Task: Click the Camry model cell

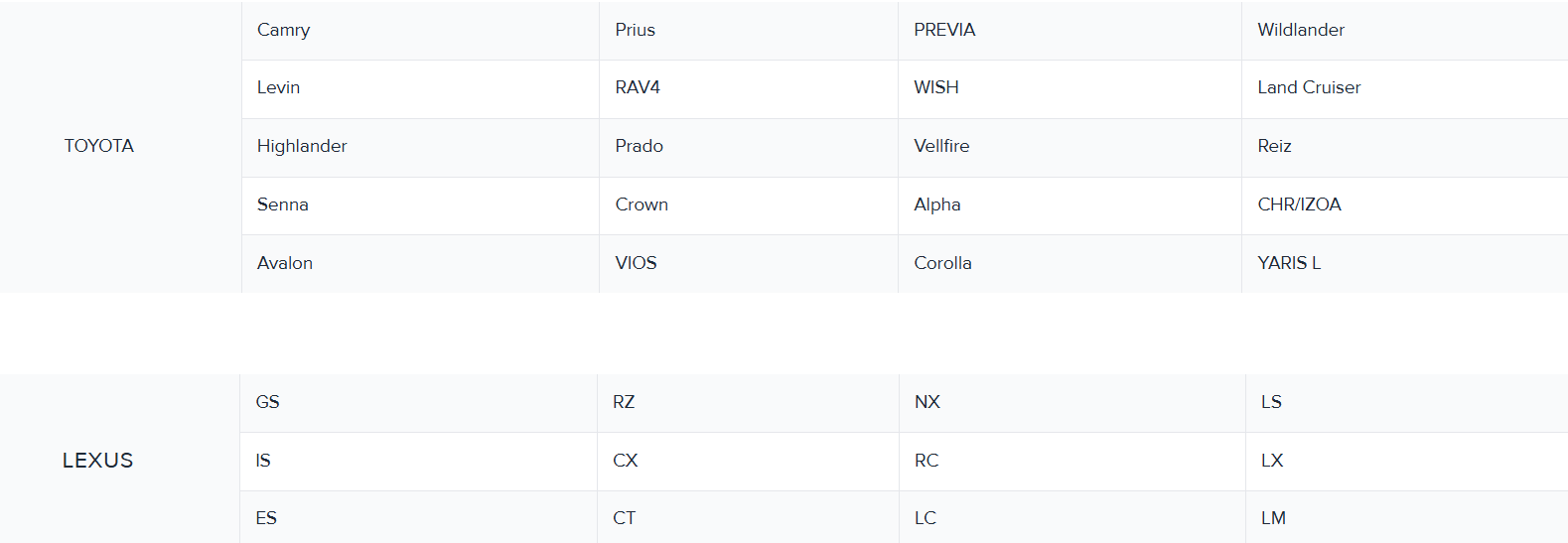Action: tap(284, 30)
